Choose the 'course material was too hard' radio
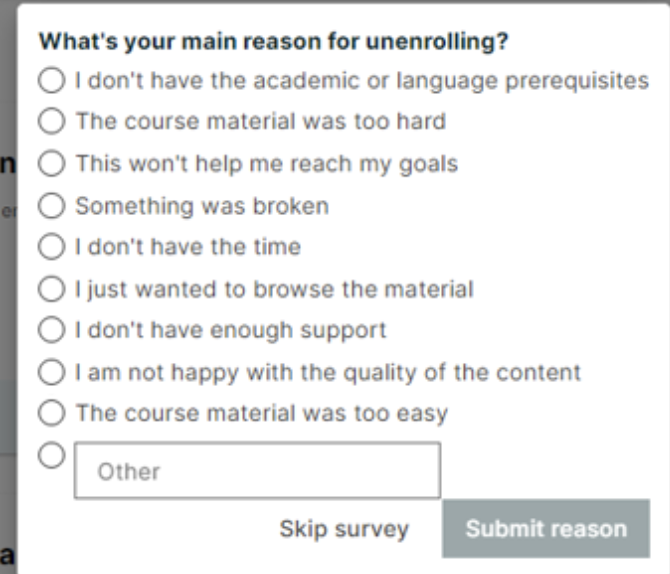This screenshot has width=670, height=574. [52, 121]
